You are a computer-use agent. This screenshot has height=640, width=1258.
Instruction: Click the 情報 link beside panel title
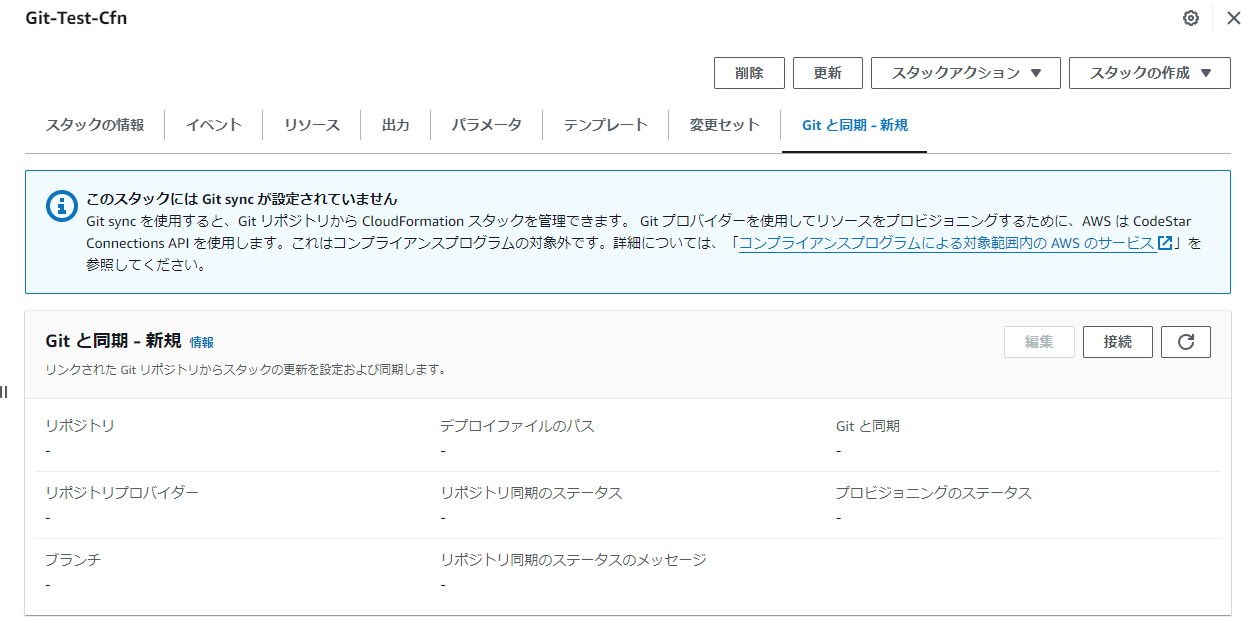point(202,342)
